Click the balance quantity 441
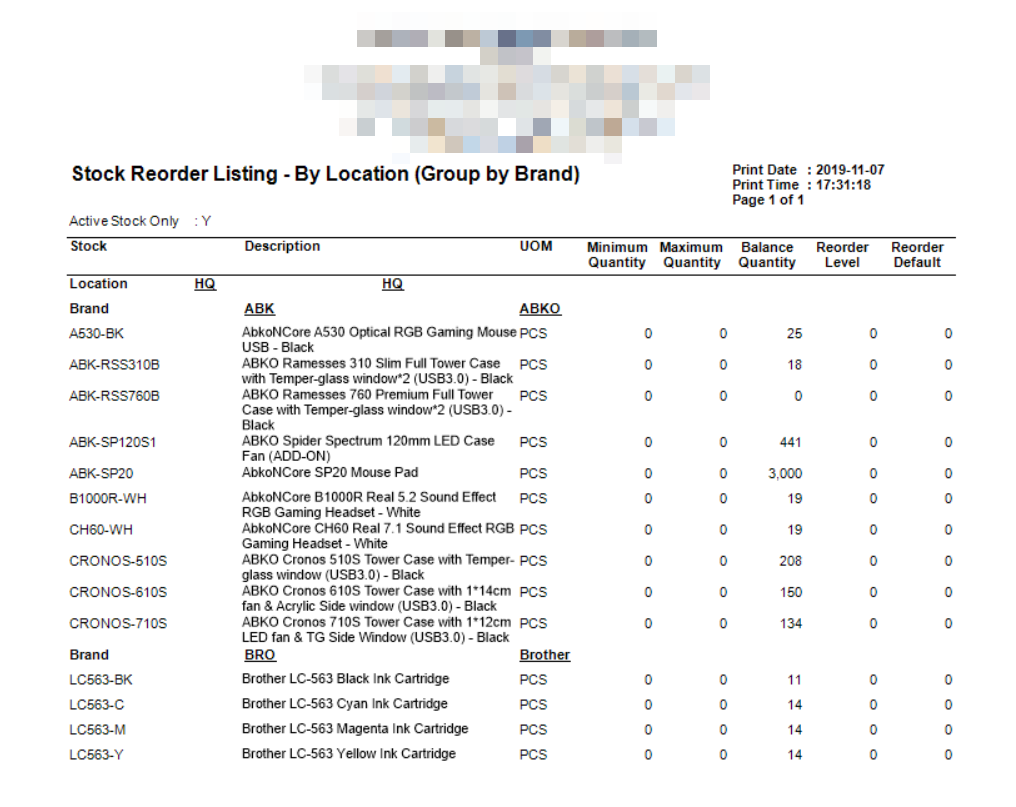Screen dimensions: 1016x807 791,443
